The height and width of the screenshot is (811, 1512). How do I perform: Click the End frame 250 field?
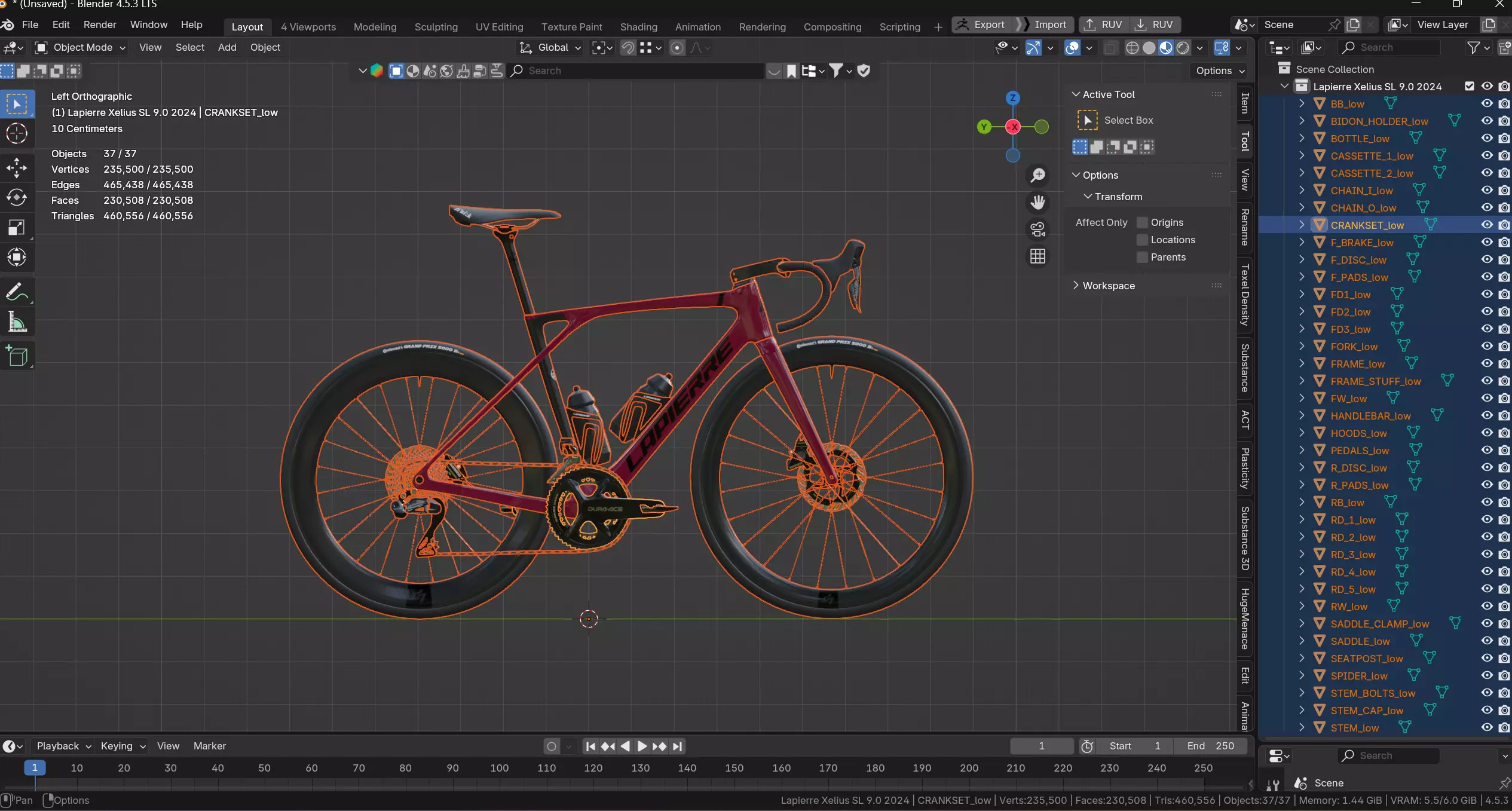pyautogui.click(x=1210, y=746)
